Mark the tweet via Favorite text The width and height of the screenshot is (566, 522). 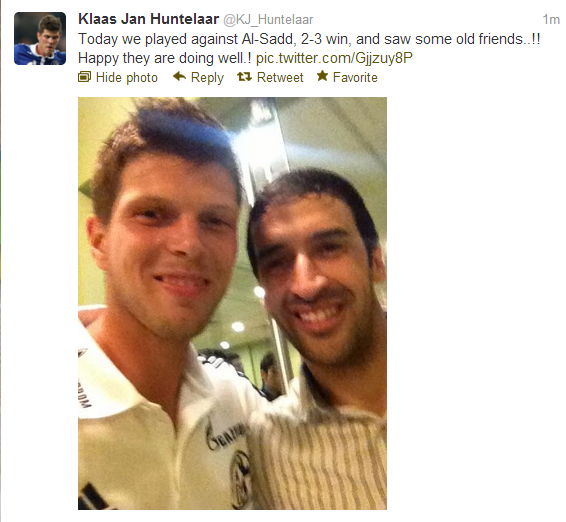click(355, 77)
